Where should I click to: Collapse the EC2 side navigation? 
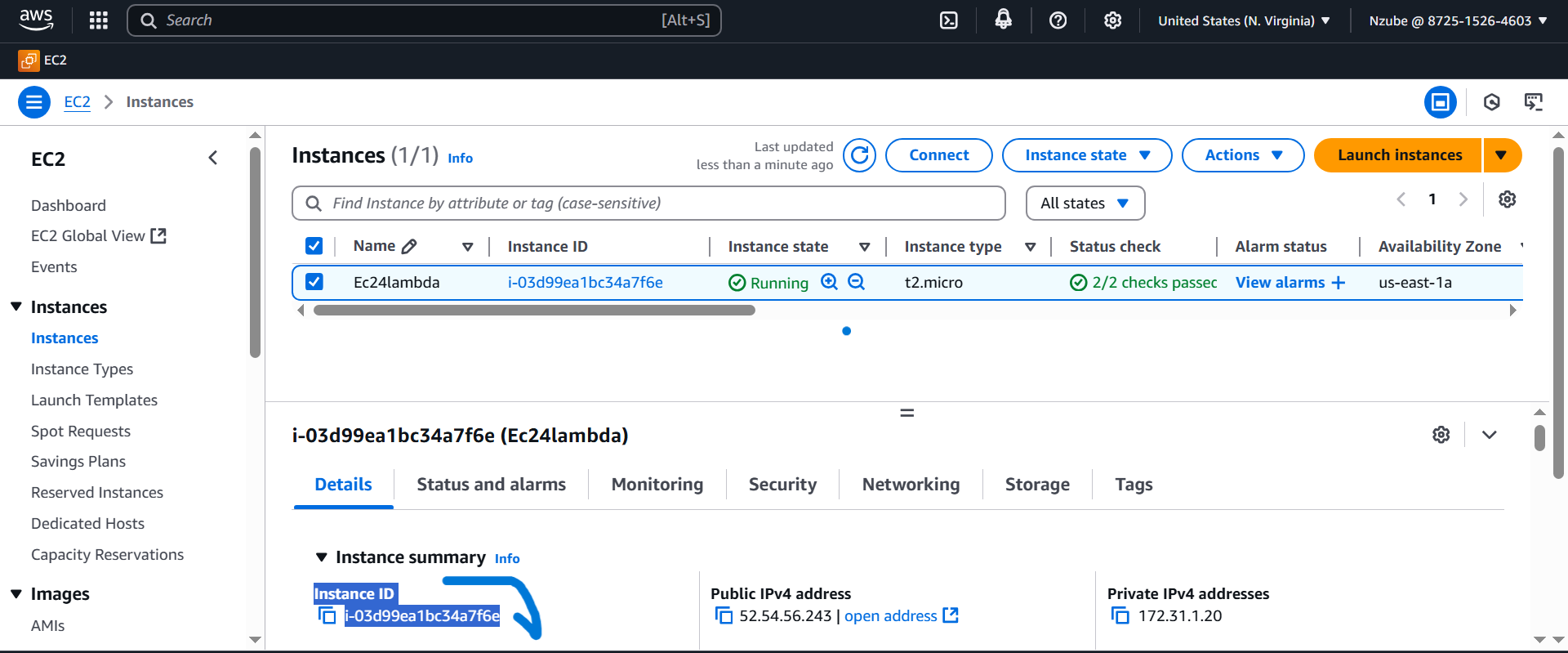coord(213,158)
